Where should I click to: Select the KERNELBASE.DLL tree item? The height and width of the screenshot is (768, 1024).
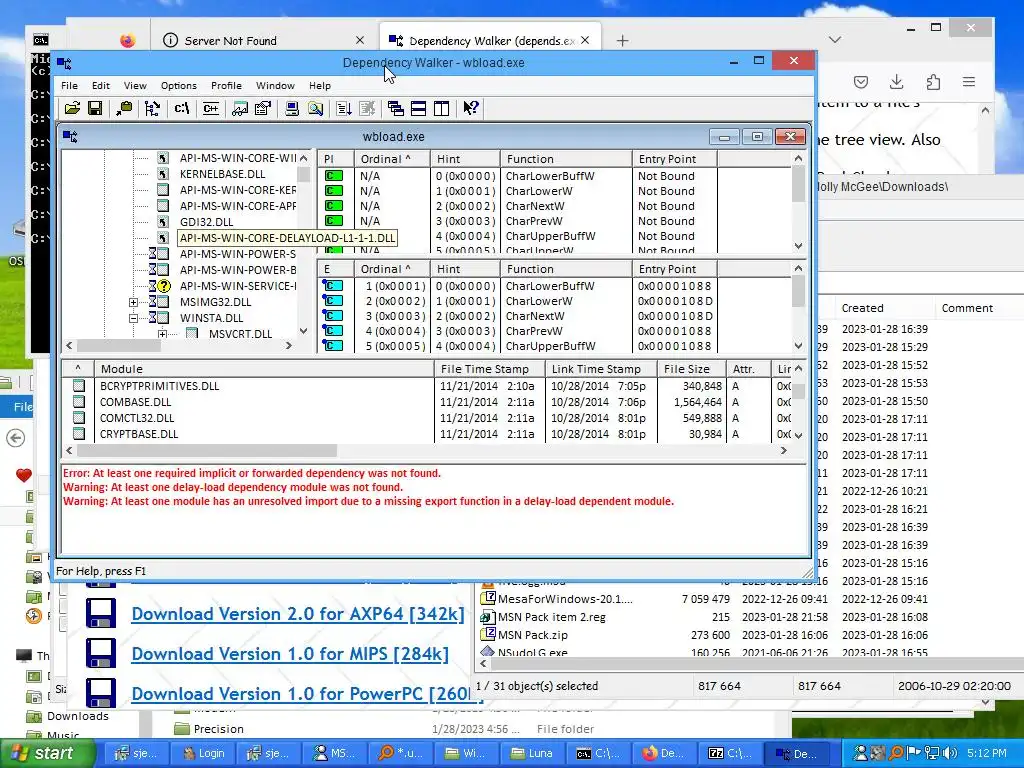[222, 174]
